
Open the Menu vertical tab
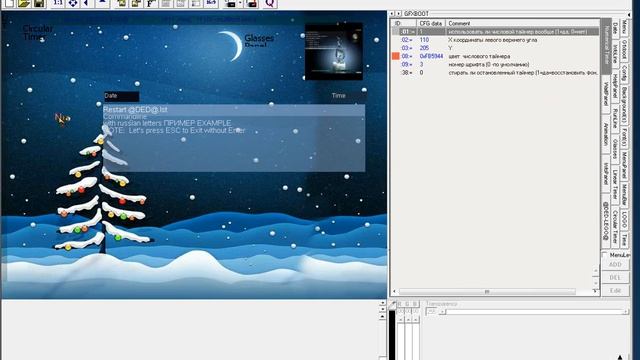pos(624,28)
